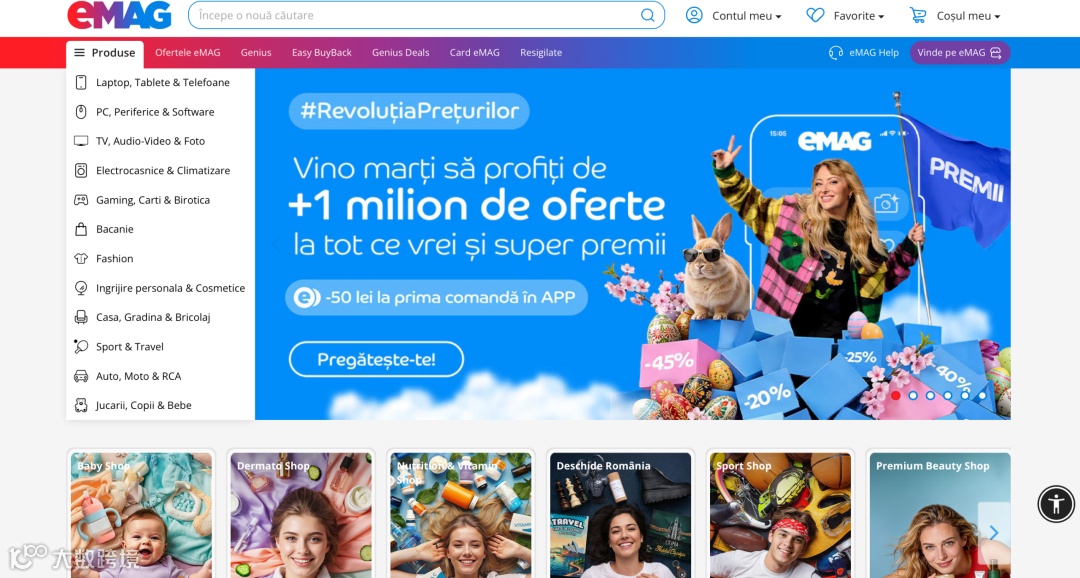
Task: Click the eMAG Help headset icon
Action: pos(835,52)
